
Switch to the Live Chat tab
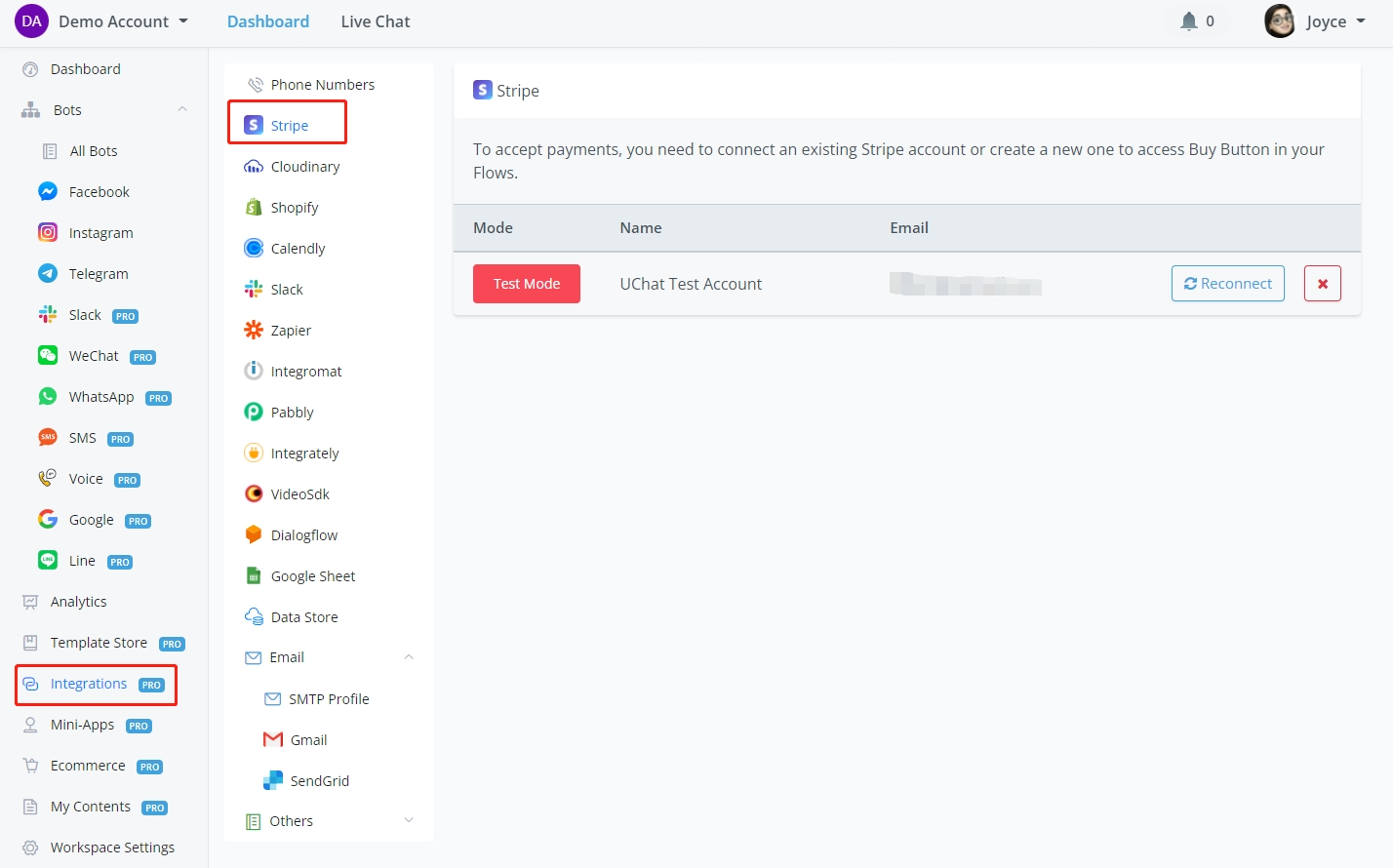[x=375, y=21]
